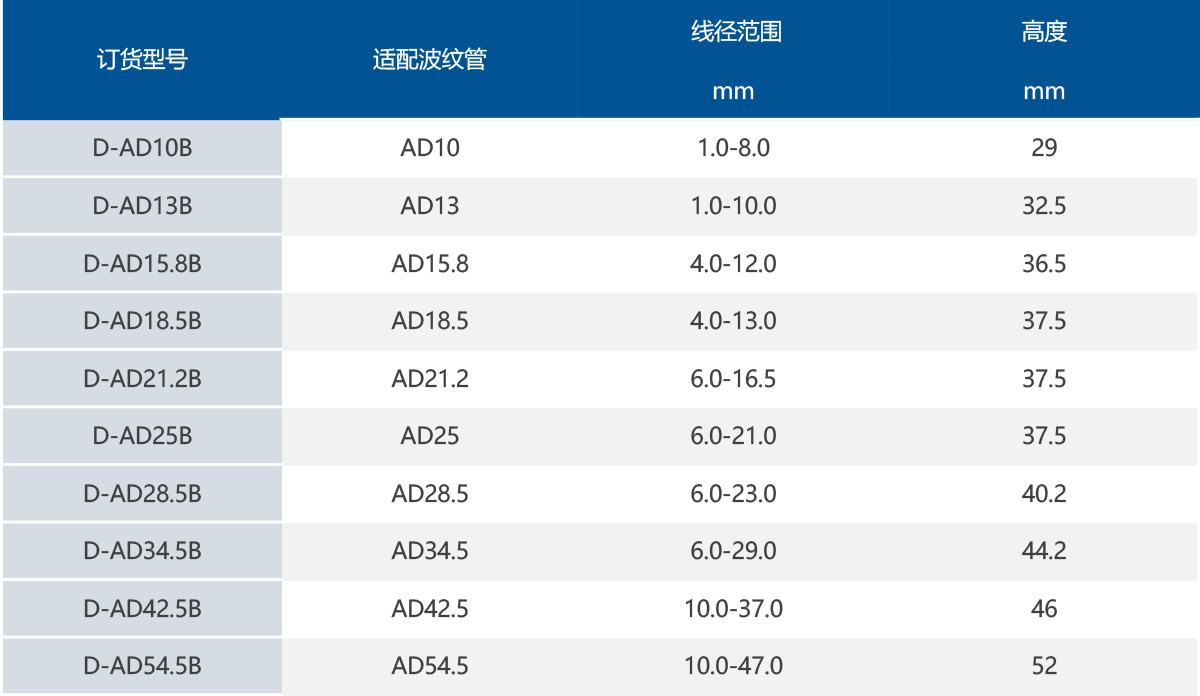
Task: Click the AD34.5 conduit cell
Action: pyautogui.click(x=430, y=551)
